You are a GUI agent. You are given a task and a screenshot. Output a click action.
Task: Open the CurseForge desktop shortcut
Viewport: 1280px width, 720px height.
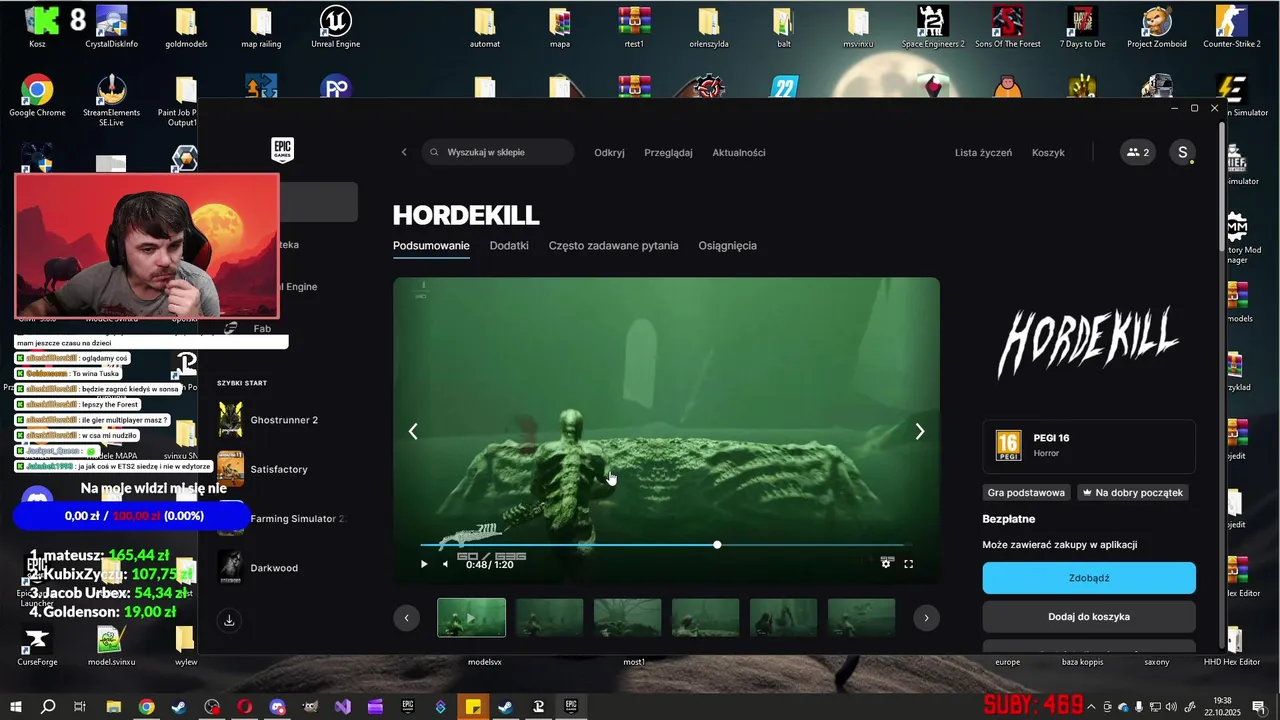point(37,645)
